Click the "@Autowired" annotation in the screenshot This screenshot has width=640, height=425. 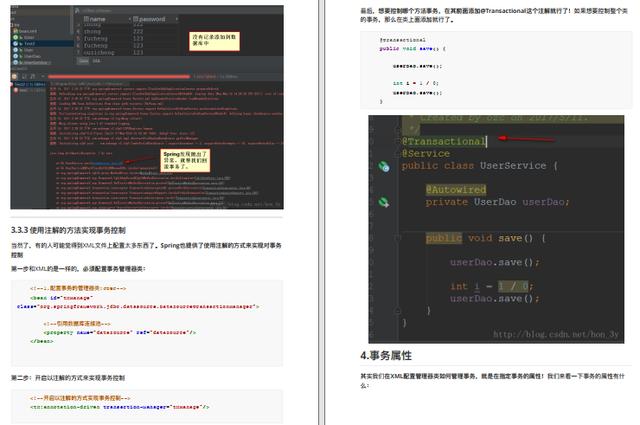(456, 190)
